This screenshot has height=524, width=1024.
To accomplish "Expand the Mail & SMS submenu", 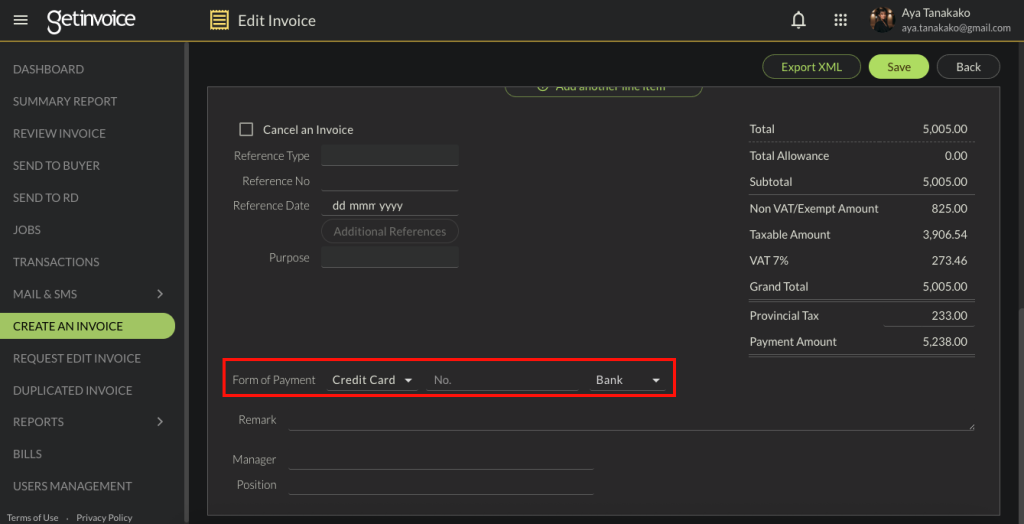I will tap(160, 294).
